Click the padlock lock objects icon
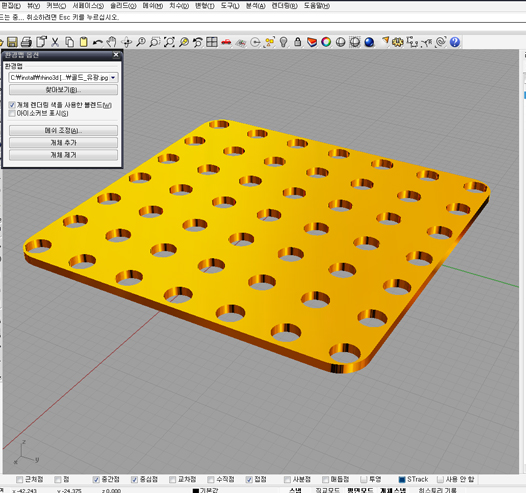 pos(298,42)
